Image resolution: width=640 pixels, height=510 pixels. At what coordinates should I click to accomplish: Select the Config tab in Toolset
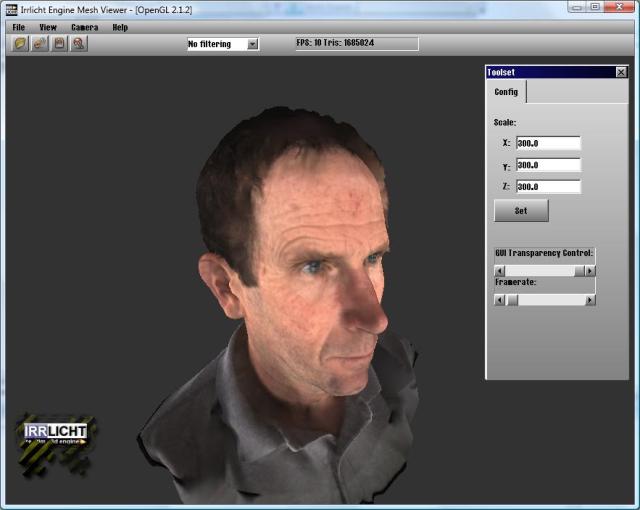pyautogui.click(x=506, y=92)
